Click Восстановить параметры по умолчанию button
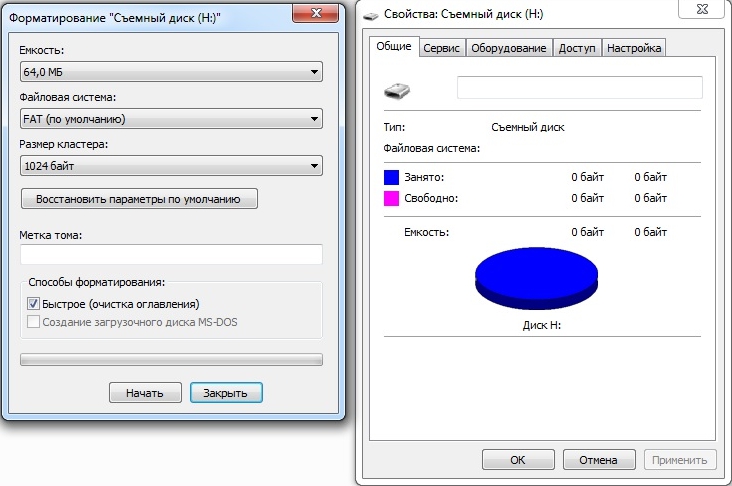This screenshot has height=486, width=732. 139,199
